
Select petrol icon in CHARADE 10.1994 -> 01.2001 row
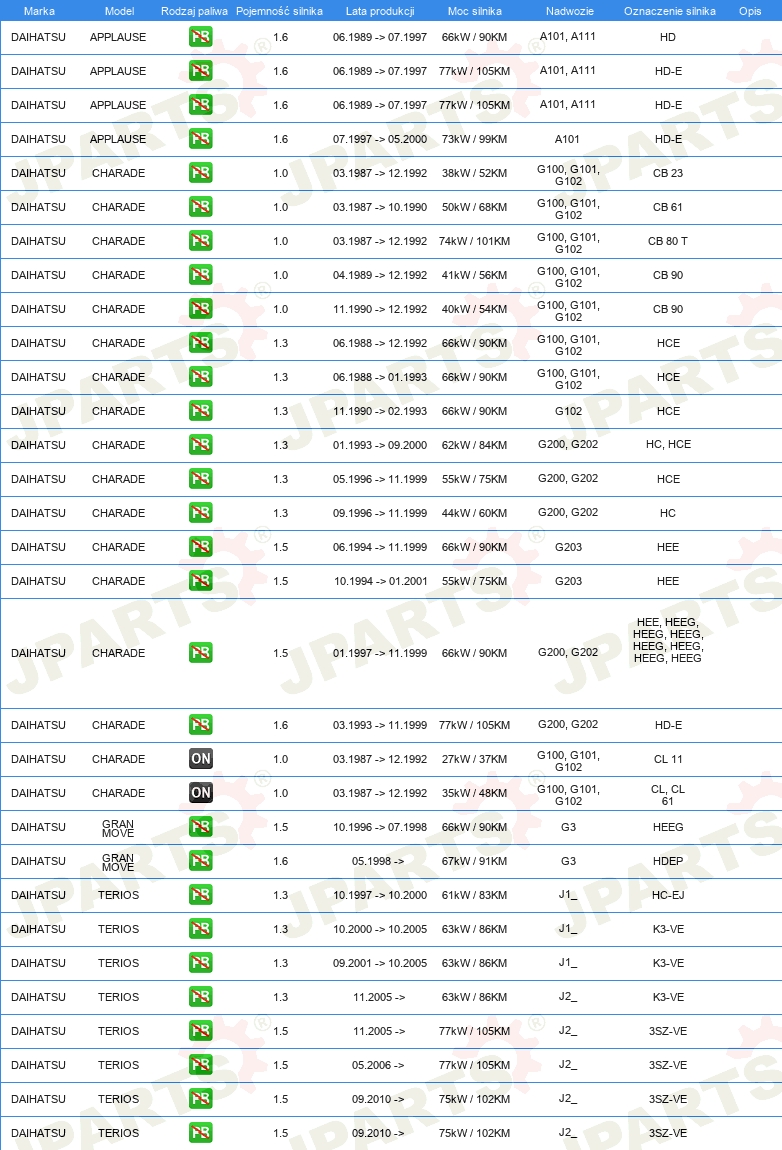(200, 581)
